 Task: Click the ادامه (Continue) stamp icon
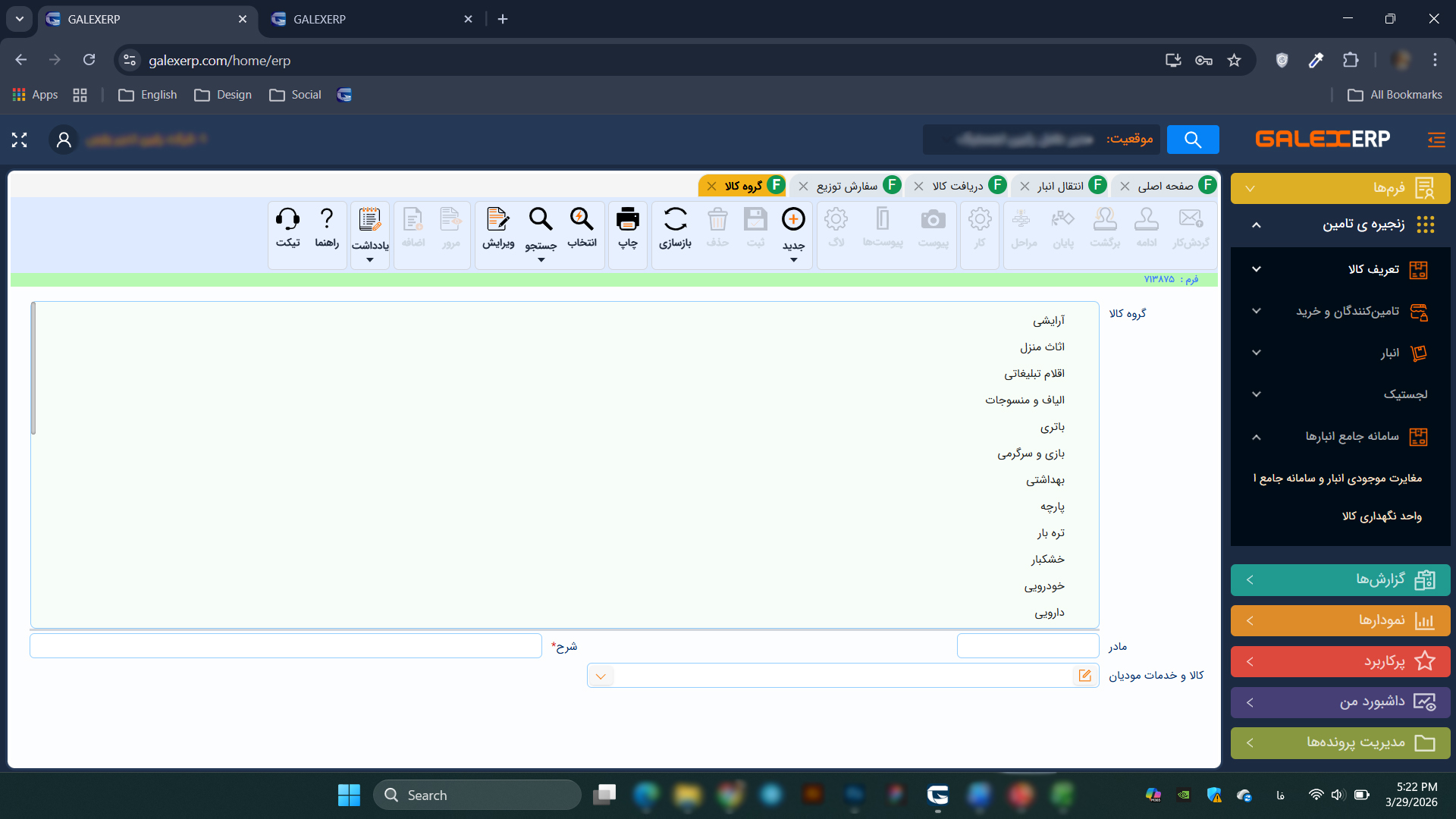click(1146, 220)
